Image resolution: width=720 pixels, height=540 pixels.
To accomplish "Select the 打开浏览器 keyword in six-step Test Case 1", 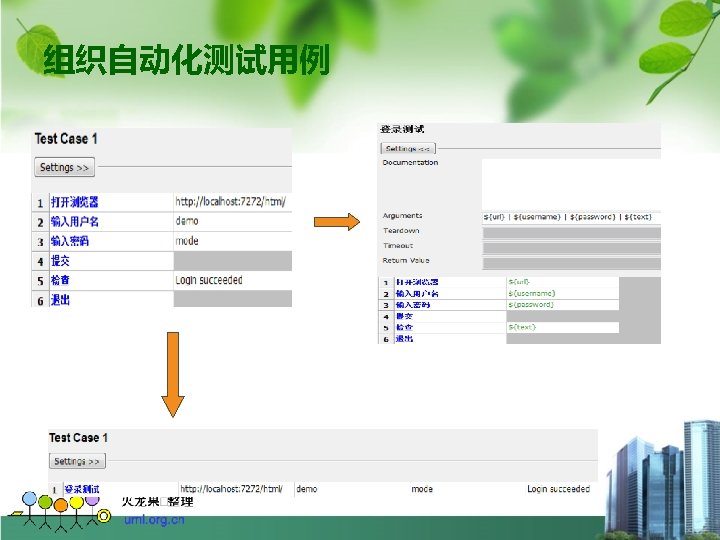I will (x=111, y=202).
